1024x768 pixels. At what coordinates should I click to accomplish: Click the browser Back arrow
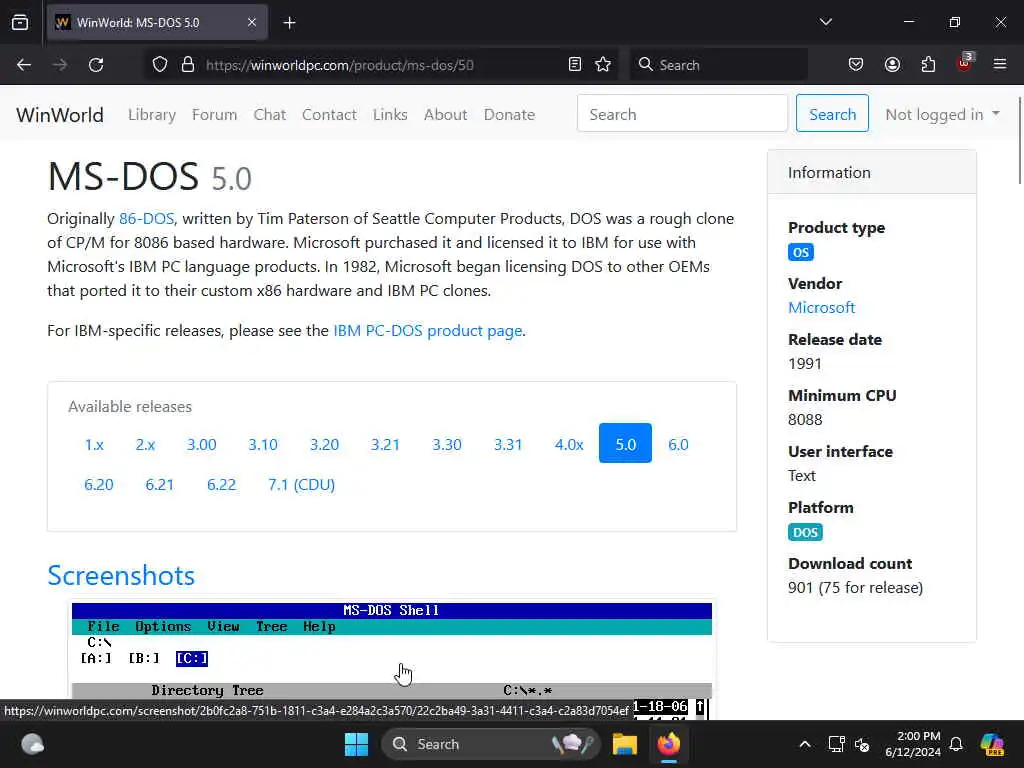[24, 65]
